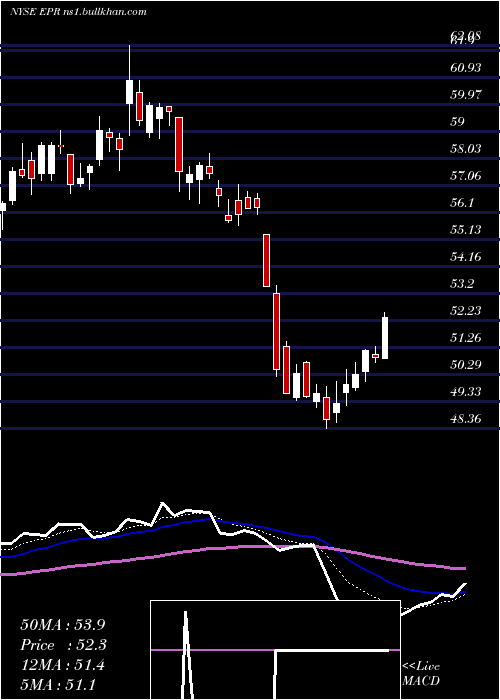Image resolution: width=500 pixels, height=700 pixels.
Task: Click the 48.36 price axis label
Action: (x=466, y=419)
